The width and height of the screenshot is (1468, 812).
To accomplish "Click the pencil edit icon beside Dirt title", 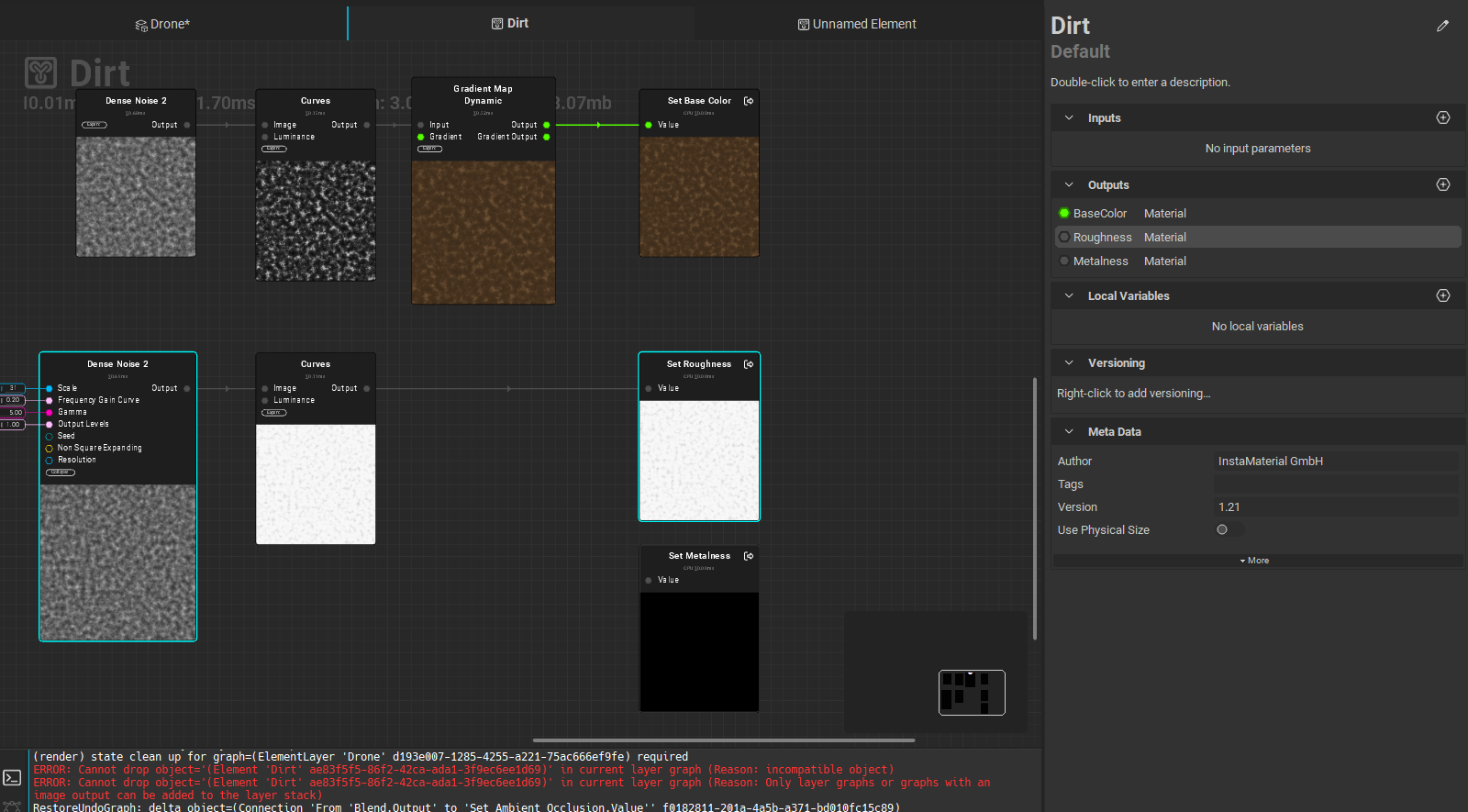I will tap(1442, 27).
